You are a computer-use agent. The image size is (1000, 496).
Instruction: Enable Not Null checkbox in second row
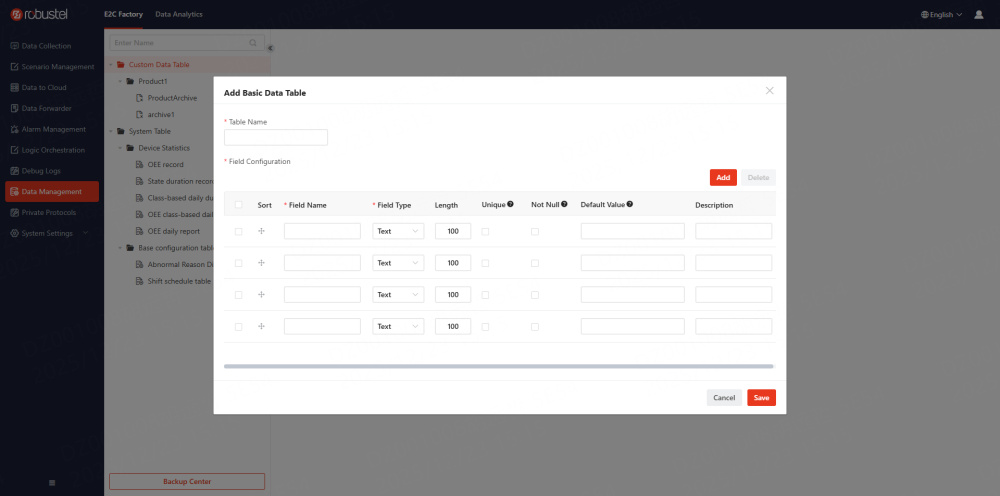coord(535,263)
